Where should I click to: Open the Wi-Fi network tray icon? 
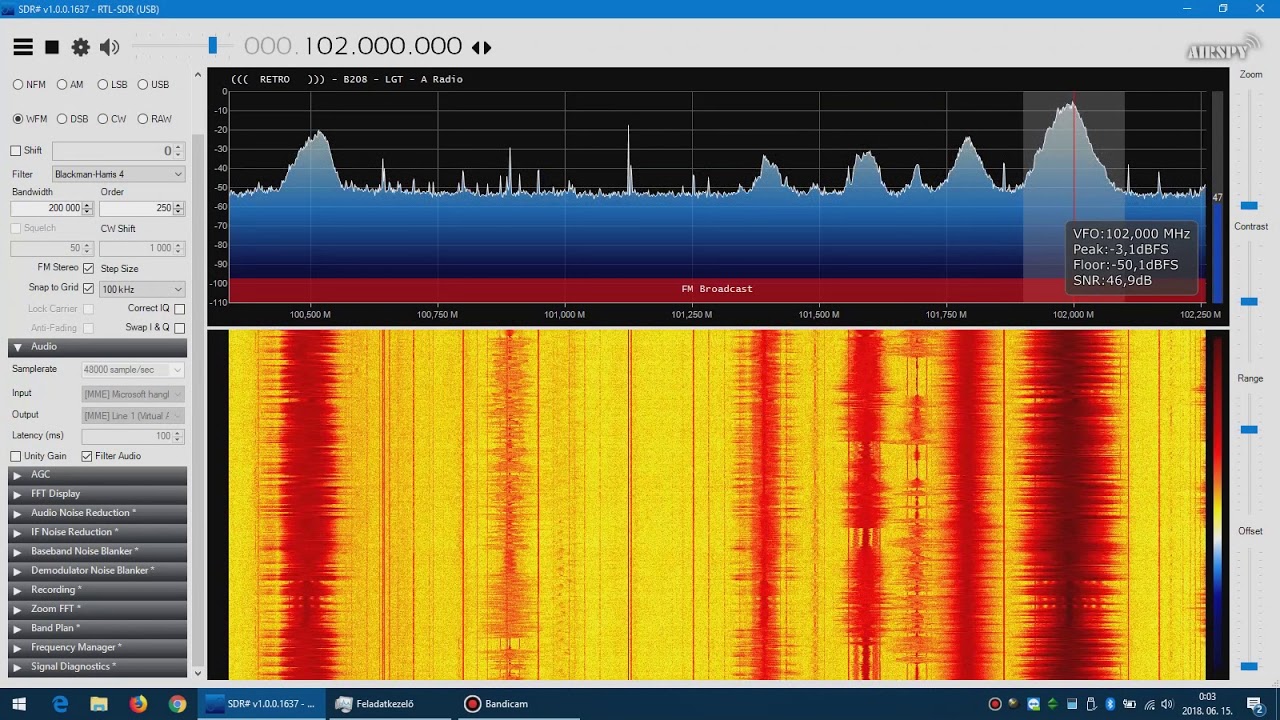1148,704
